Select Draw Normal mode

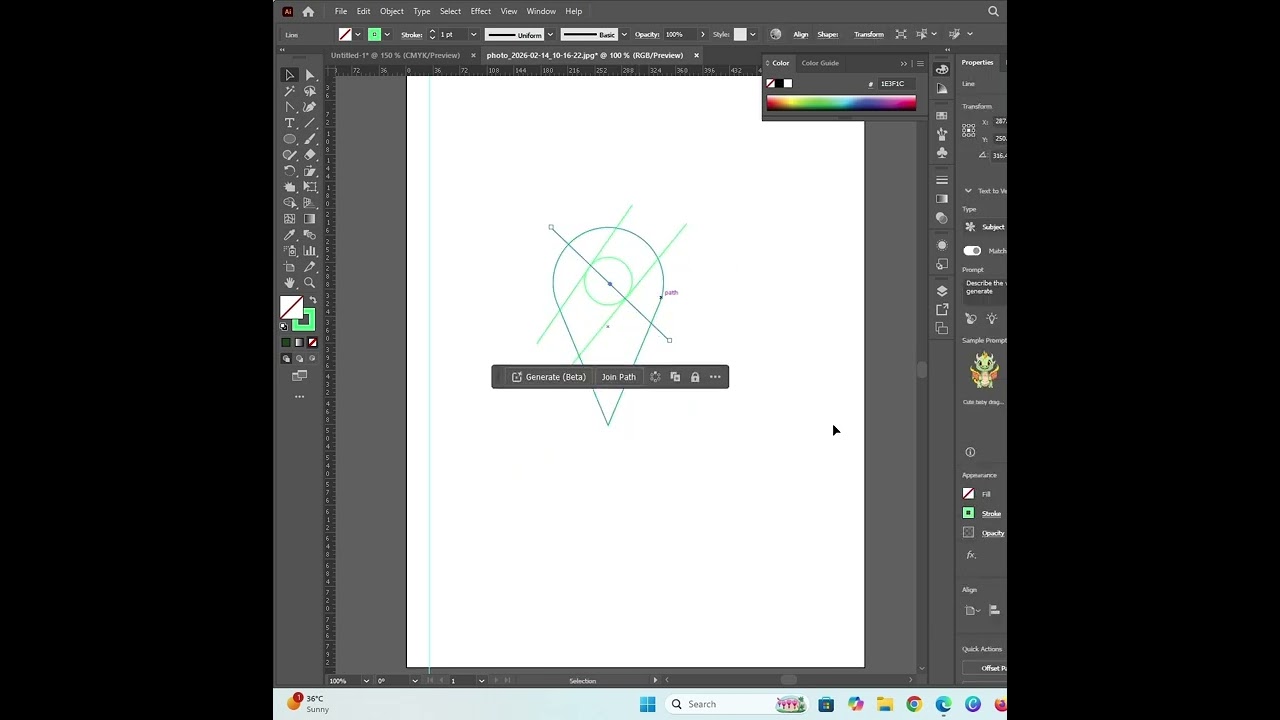286,358
